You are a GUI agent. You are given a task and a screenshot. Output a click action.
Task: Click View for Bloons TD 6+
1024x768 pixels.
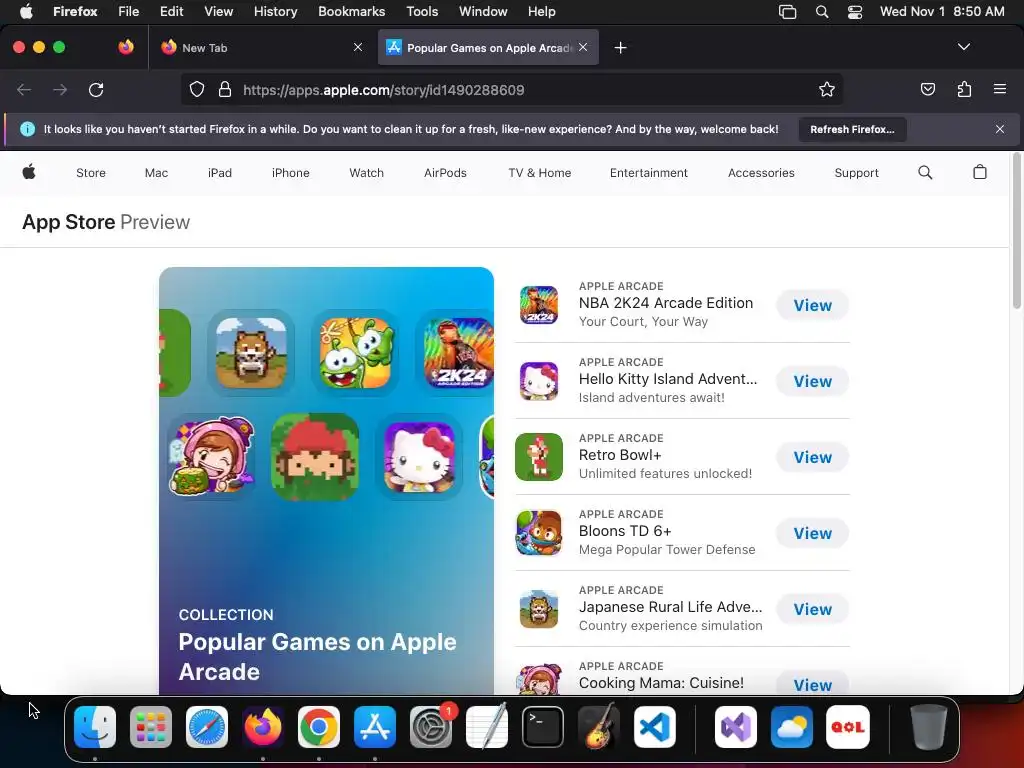[x=812, y=533]
